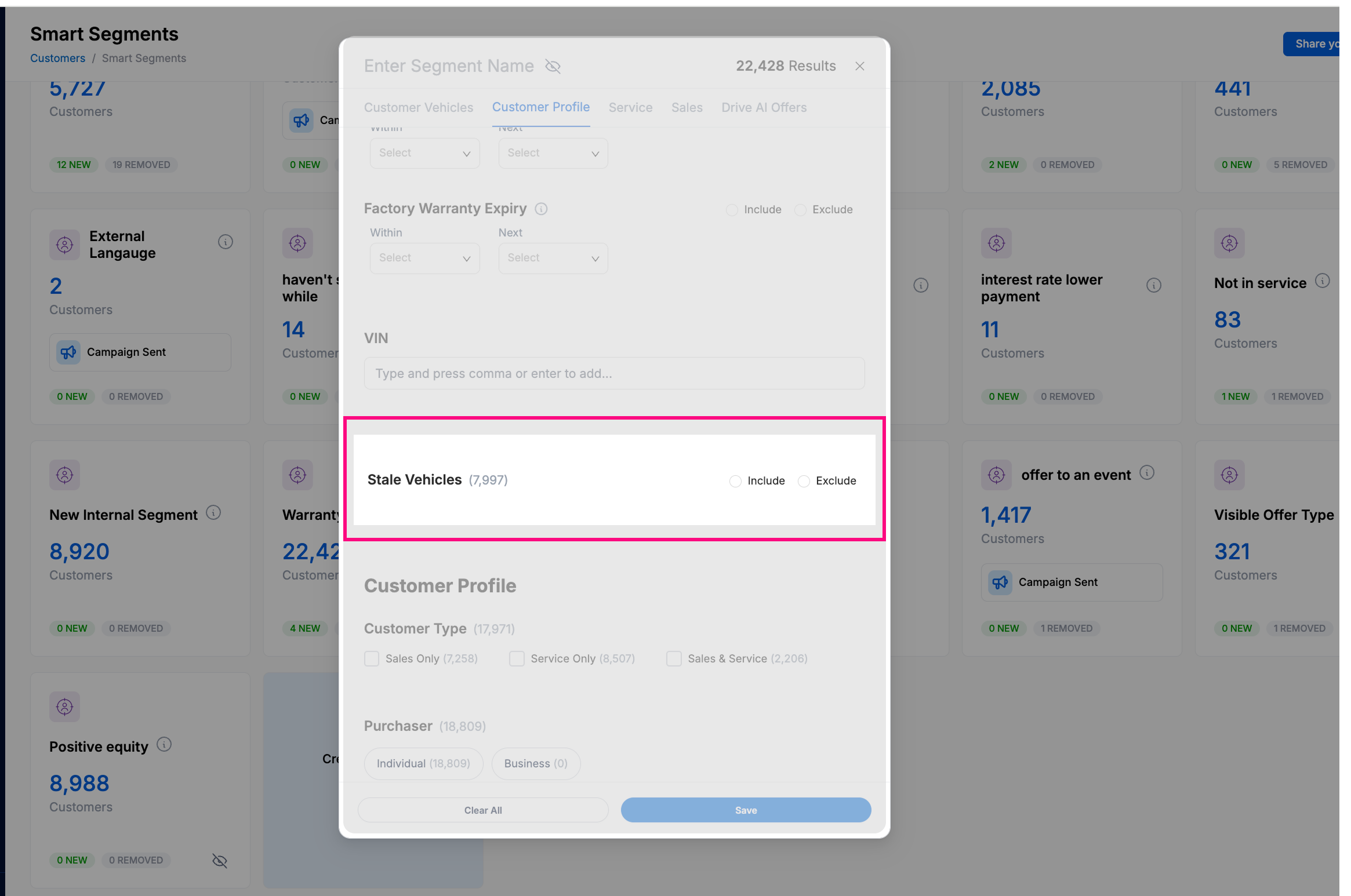Screen dimensions: 1351x896
Task: Check the Sales Only customer type box
Action: (372, 658)
